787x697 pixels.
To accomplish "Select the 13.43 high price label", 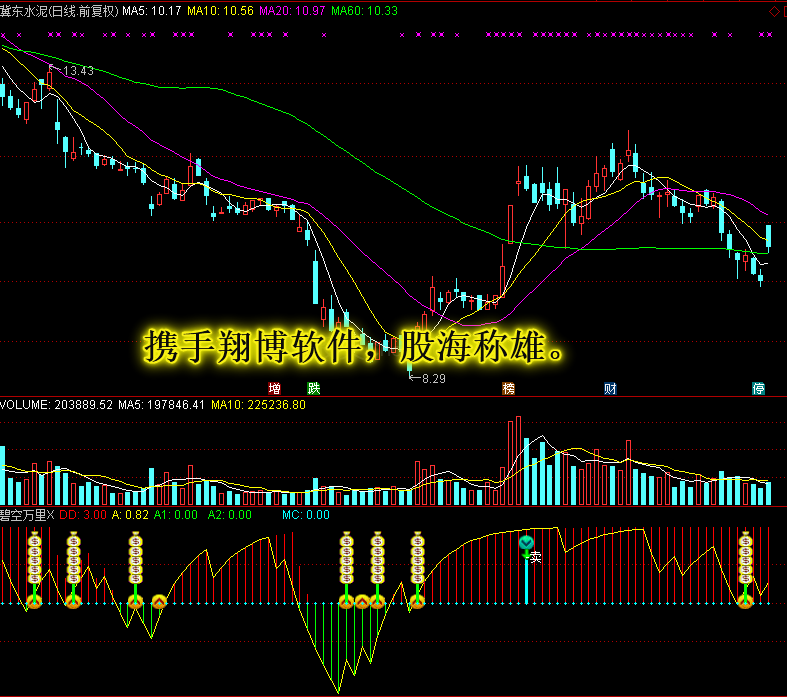I will pyautogui.click(x=79, y=71).
